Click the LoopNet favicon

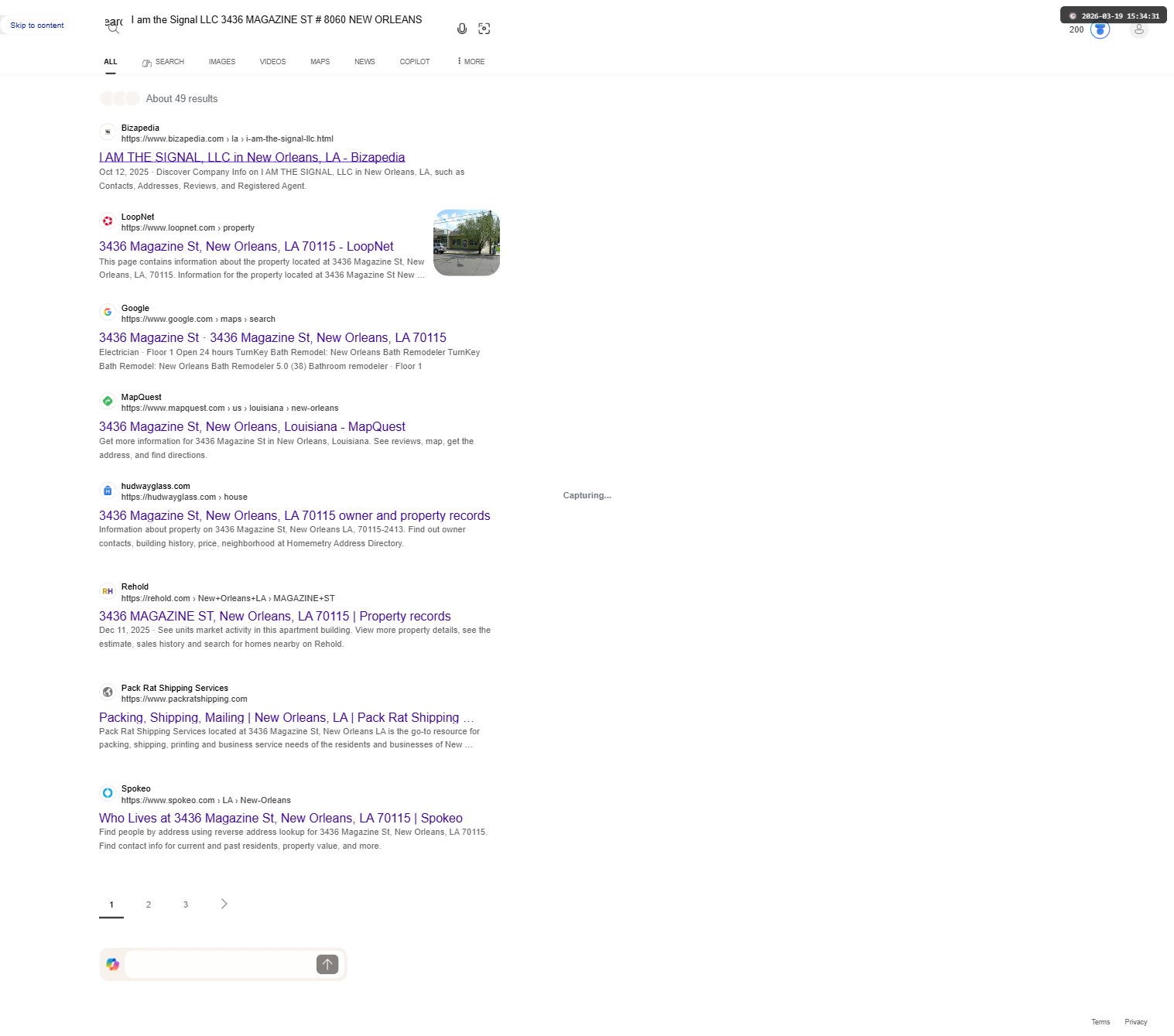coord(108,221)
